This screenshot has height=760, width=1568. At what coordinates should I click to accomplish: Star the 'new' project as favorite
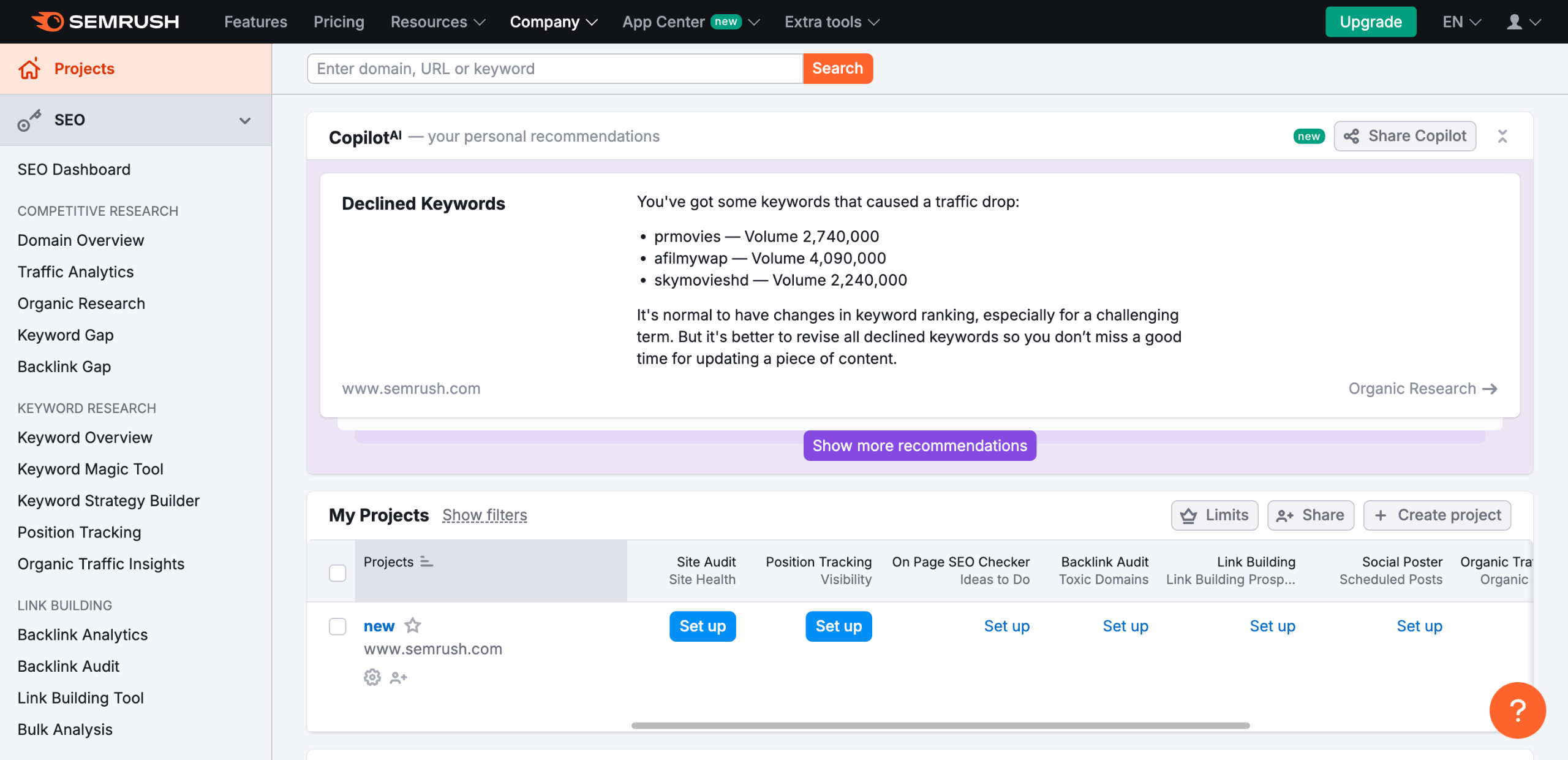[413, 626]
